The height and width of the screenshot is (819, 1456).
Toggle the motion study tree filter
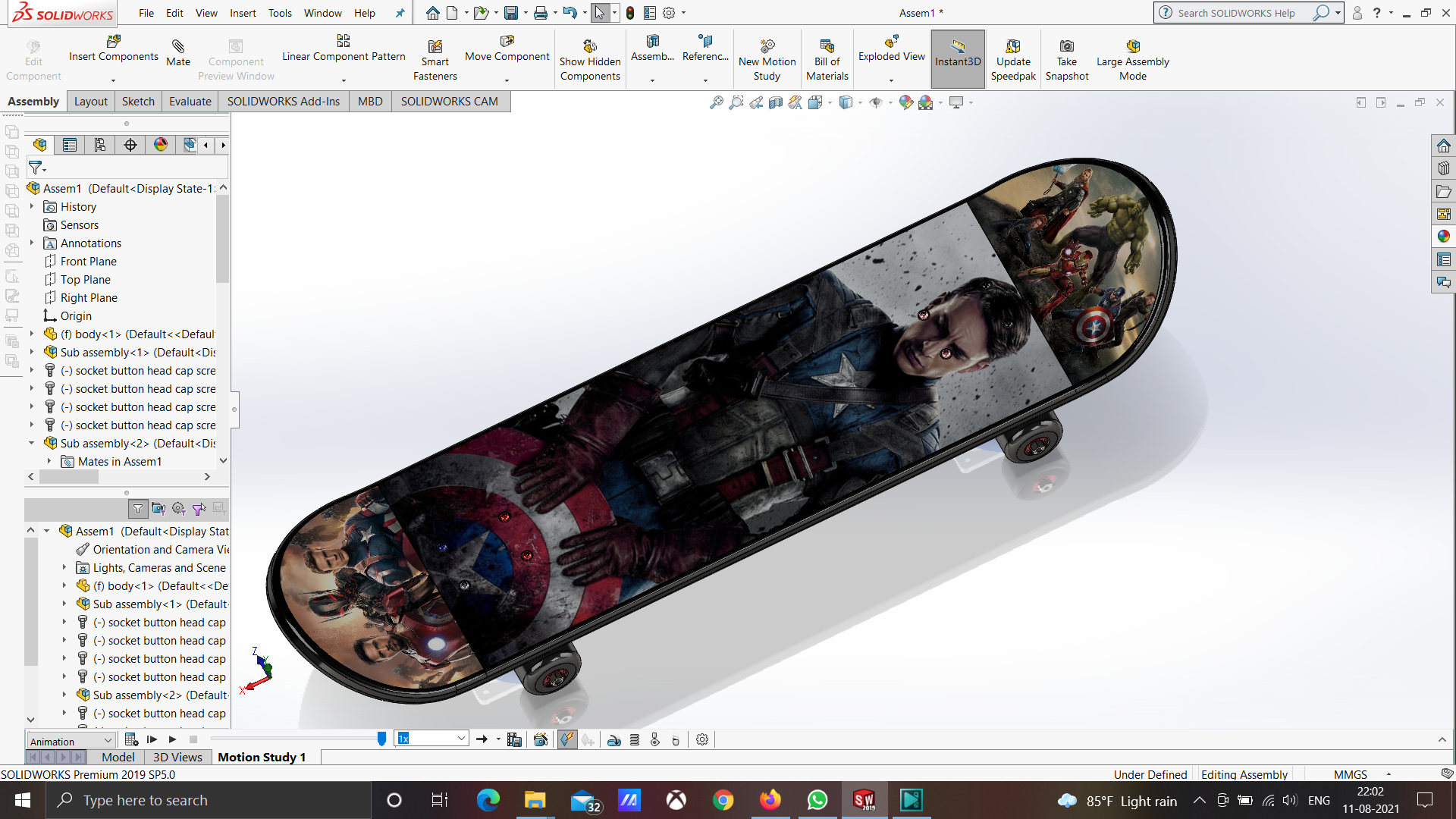[x=138, y=509]
